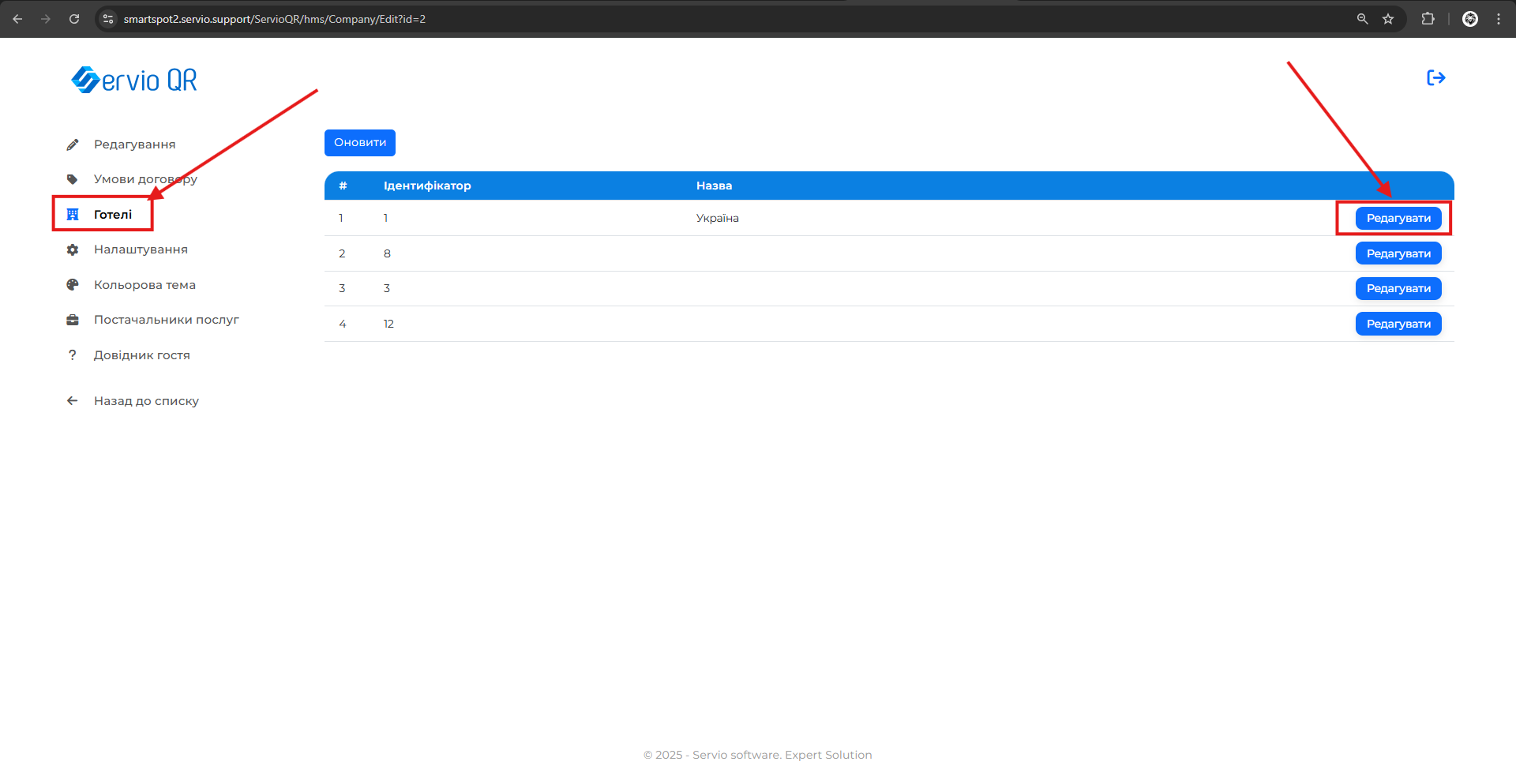Click Редагувати for the Україна row
This screenshot has width=1516, height=784.
pos(1398,219)
